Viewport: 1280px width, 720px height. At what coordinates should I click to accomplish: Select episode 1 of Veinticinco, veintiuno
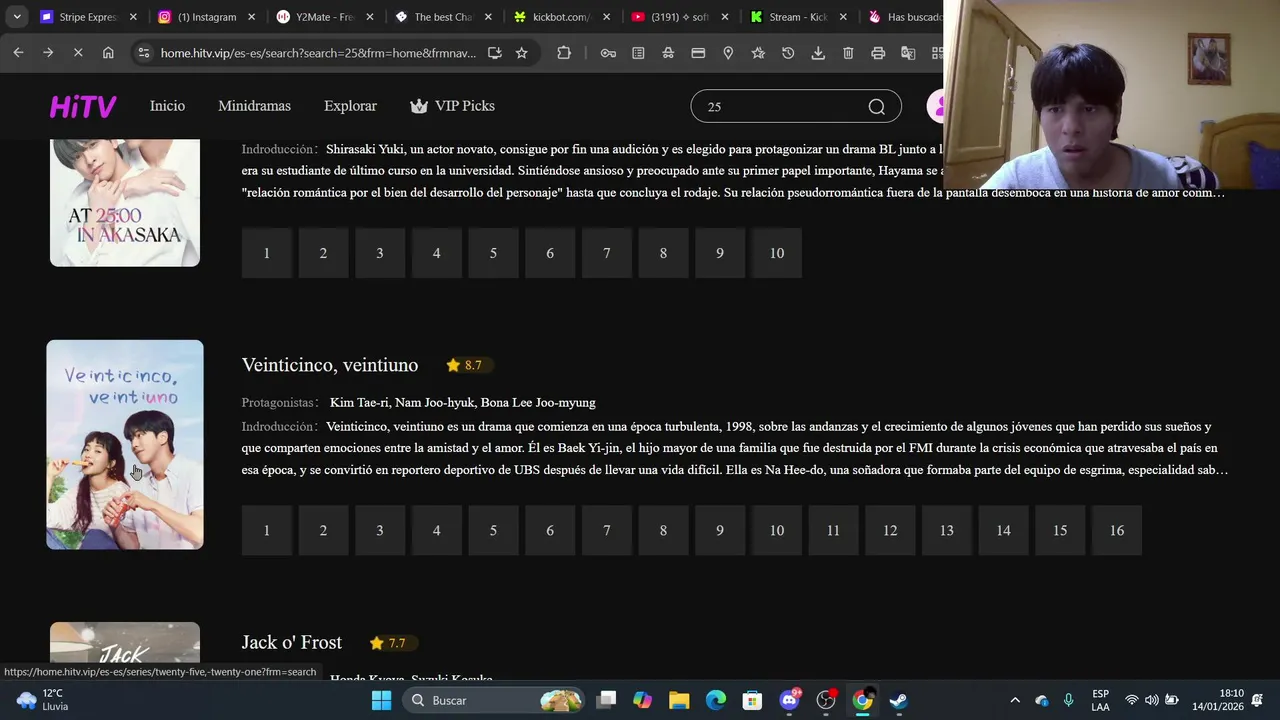267,530
